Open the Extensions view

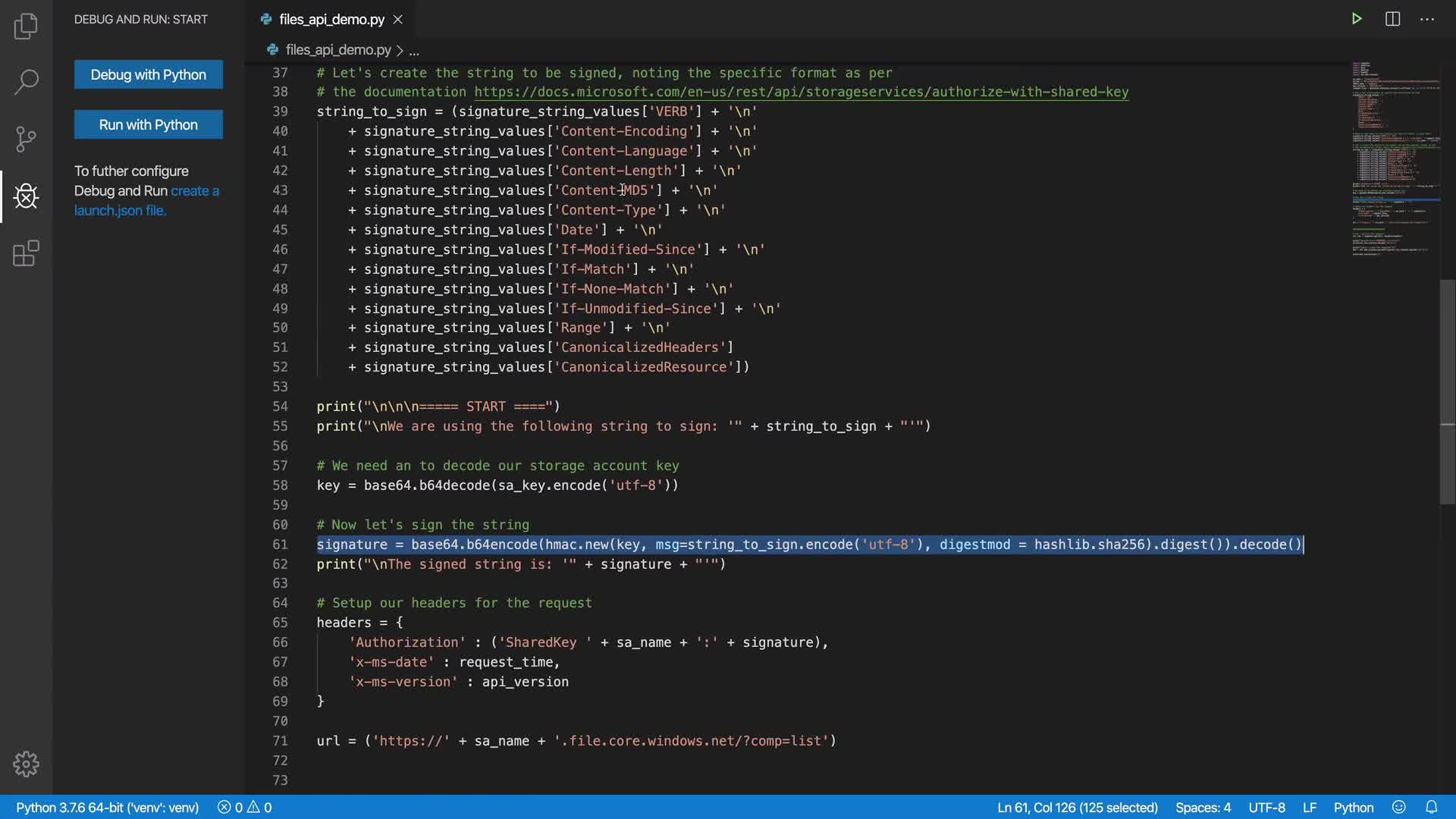point(26,253)
